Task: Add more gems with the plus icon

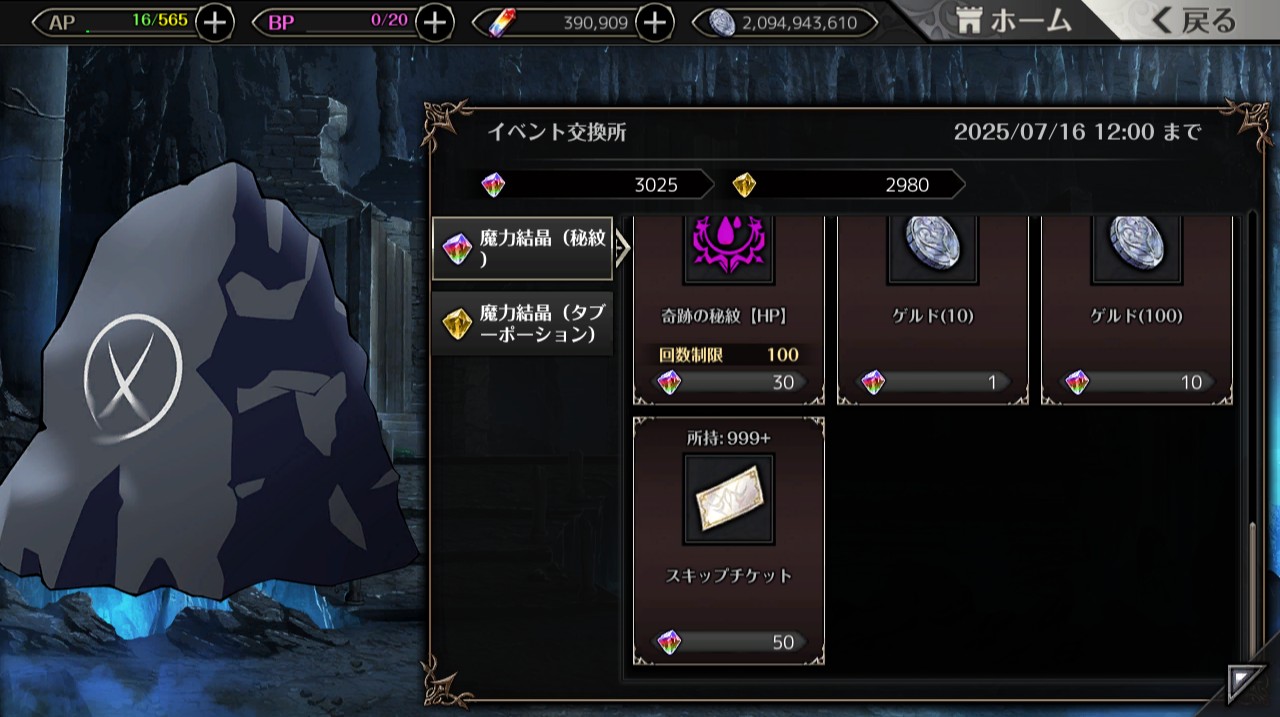Action: 654,22
